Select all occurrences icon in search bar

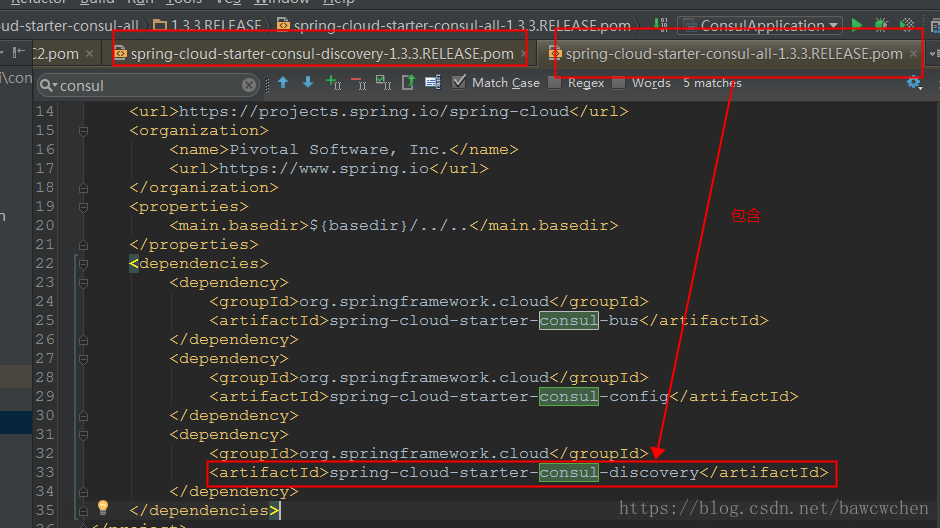click(x=383, y=83)
